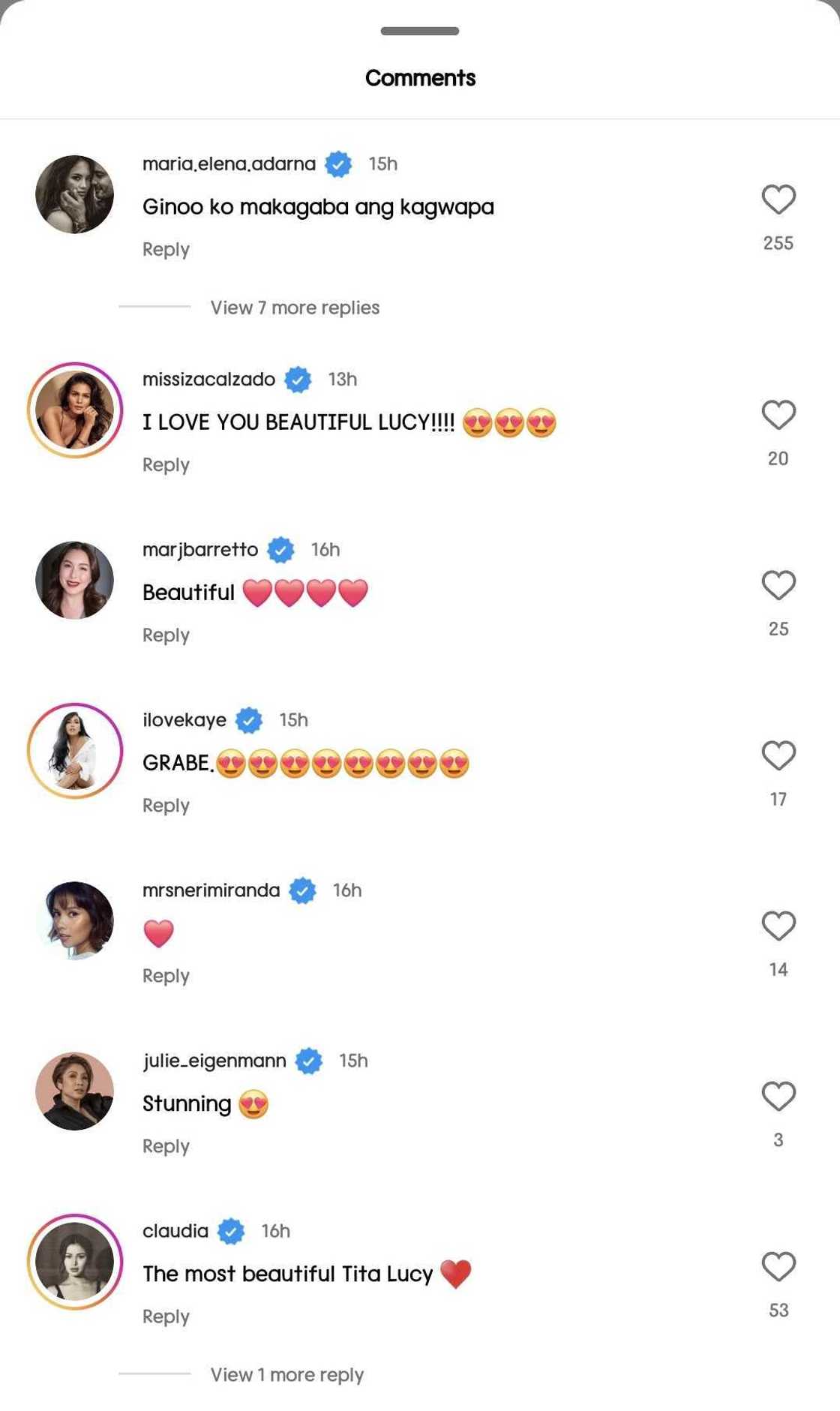Reply to julie_eigenmann's "Stunning" comment
Viewport: 840px width, 1411px height.
click(x=166, y=1146)
